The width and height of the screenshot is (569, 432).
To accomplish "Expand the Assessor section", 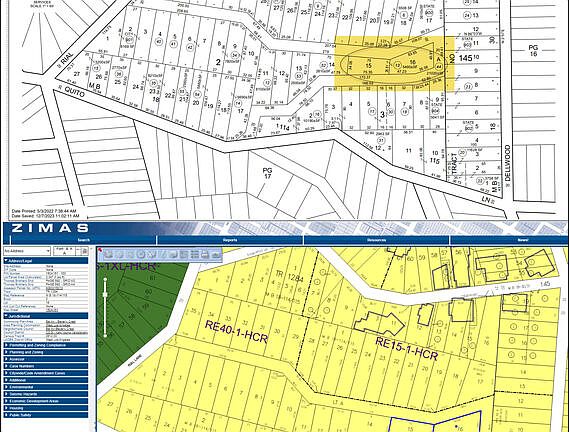I will pyautogui.click(x=46, y=359).
